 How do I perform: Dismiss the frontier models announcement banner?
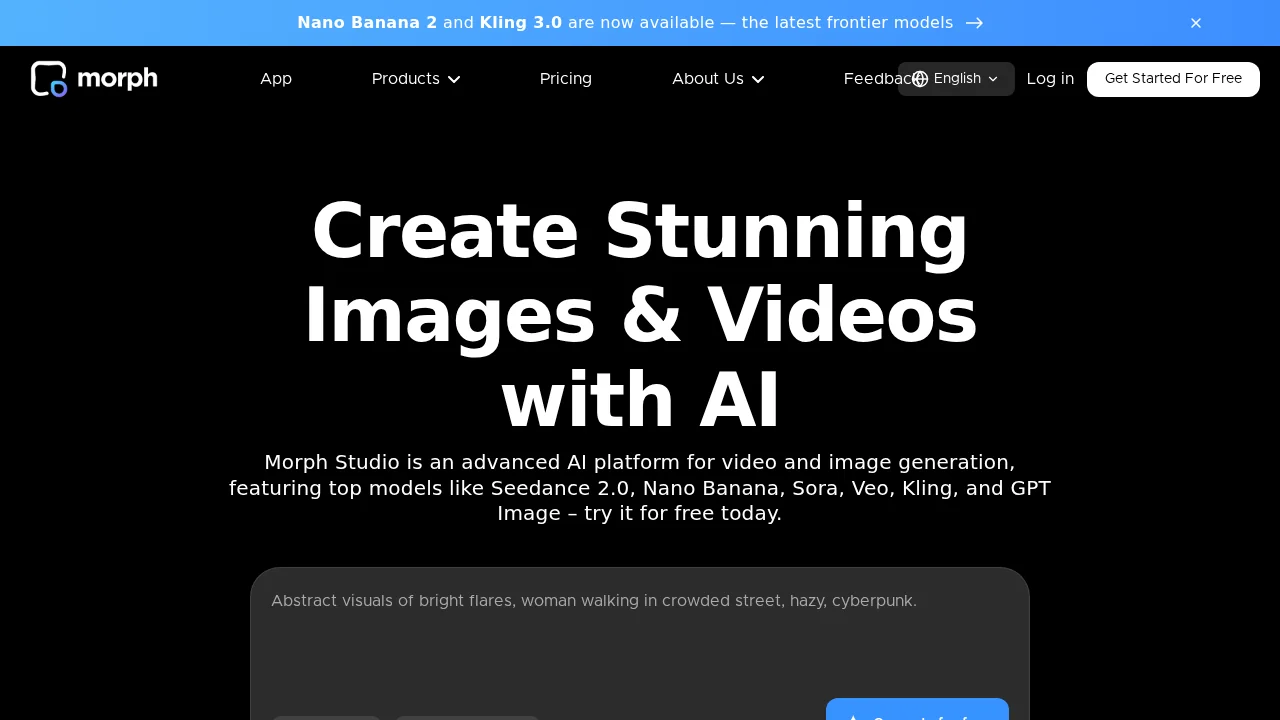click(1196, 23)
